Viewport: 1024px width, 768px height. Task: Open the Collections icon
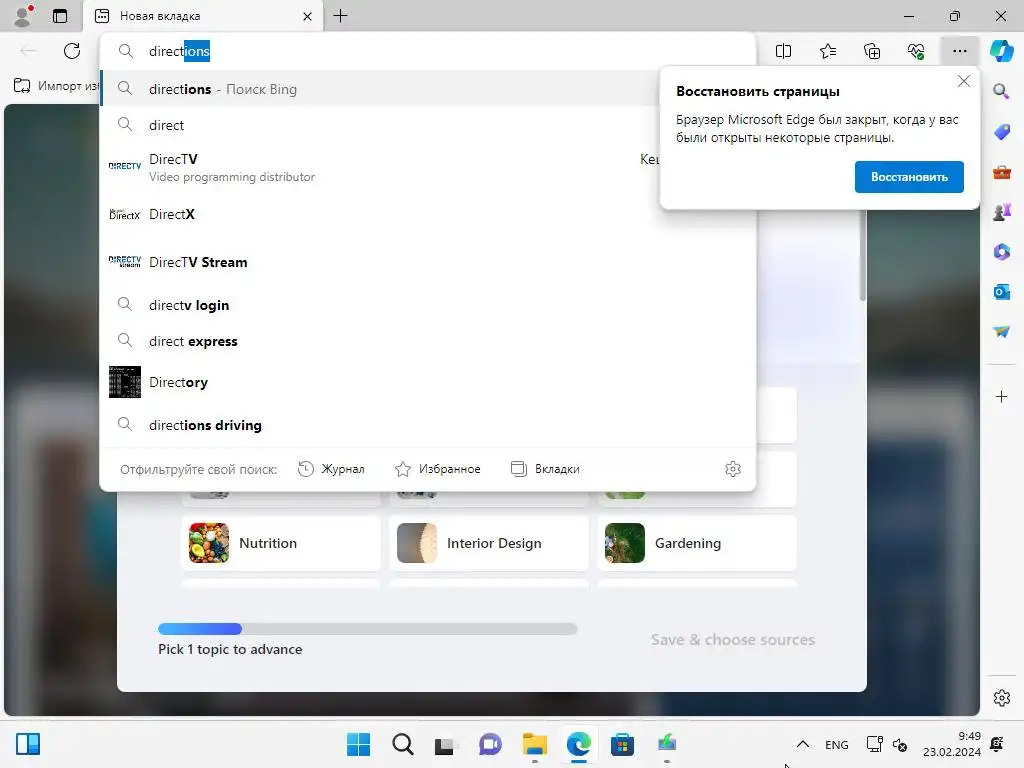[872, 51]
